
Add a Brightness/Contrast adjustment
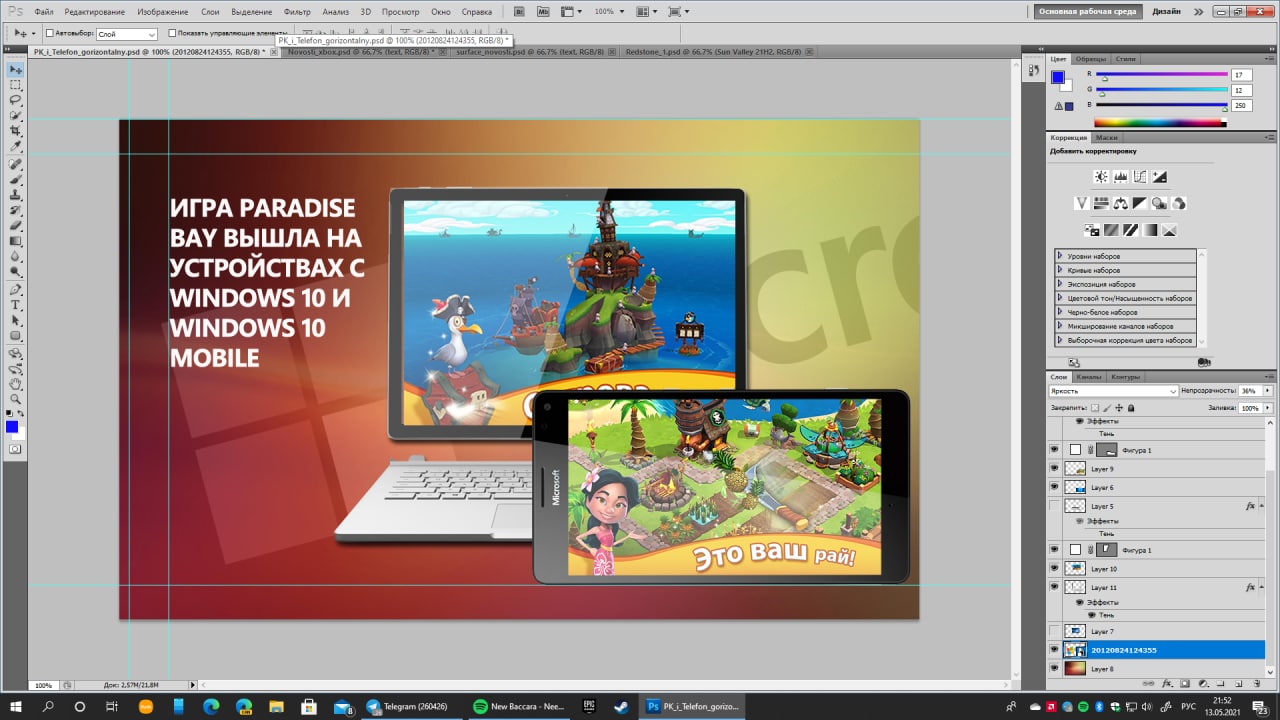tap(1101, 177)
